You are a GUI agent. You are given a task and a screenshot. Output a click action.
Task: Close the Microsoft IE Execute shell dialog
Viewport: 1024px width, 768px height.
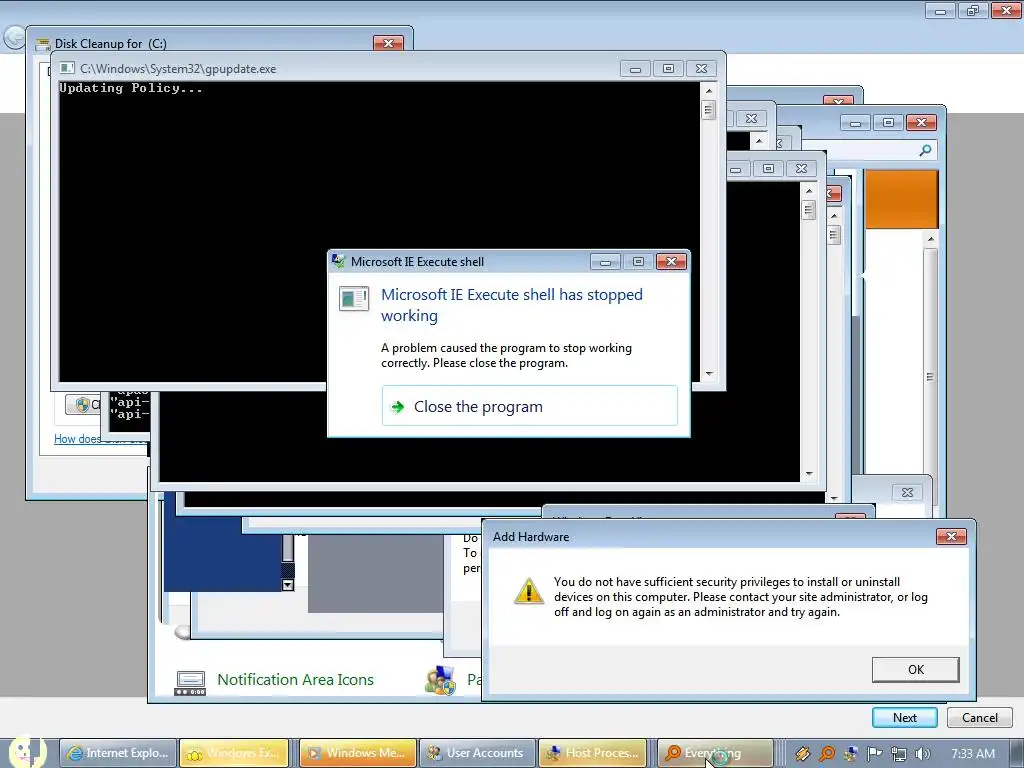coord(671,261)
